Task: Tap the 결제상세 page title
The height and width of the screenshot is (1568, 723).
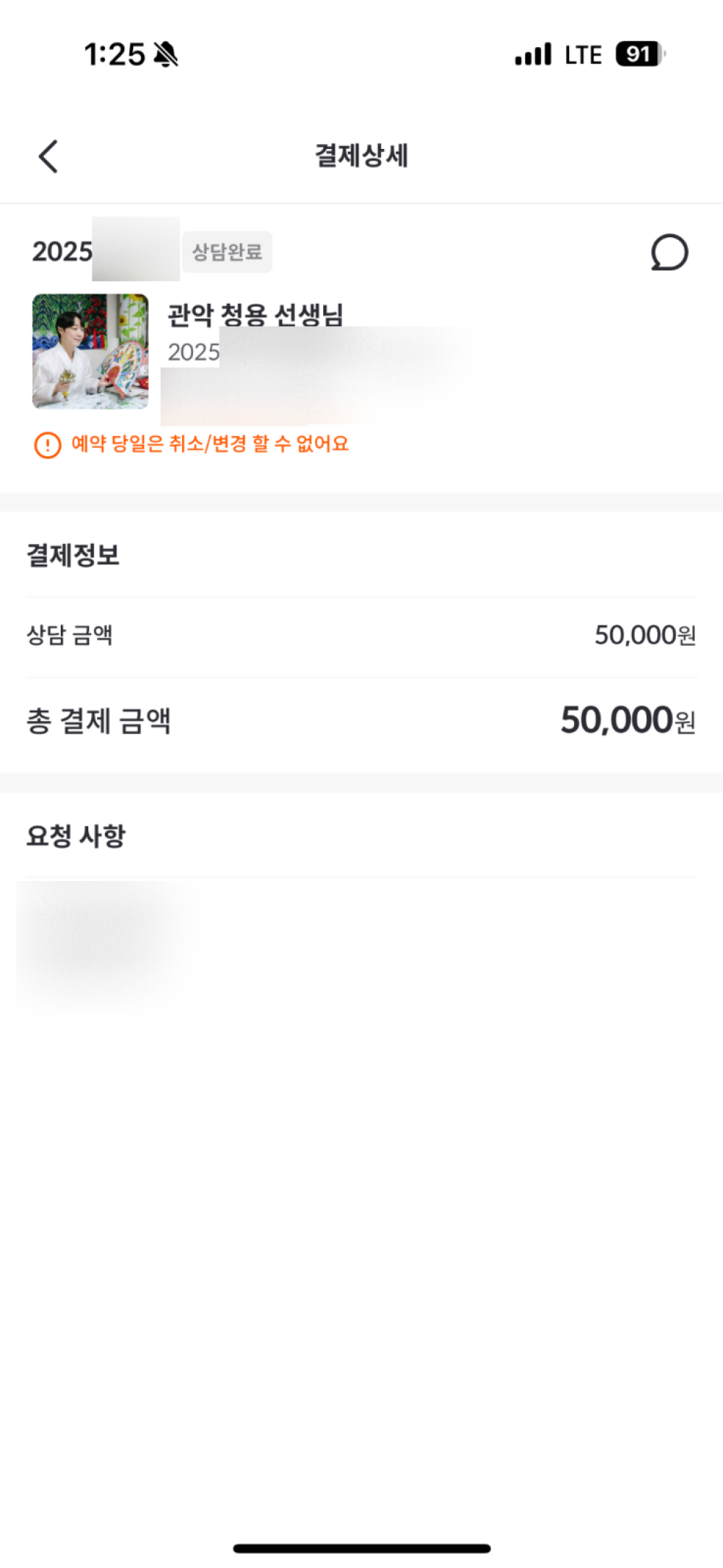Action: click(x=361, y=155)
